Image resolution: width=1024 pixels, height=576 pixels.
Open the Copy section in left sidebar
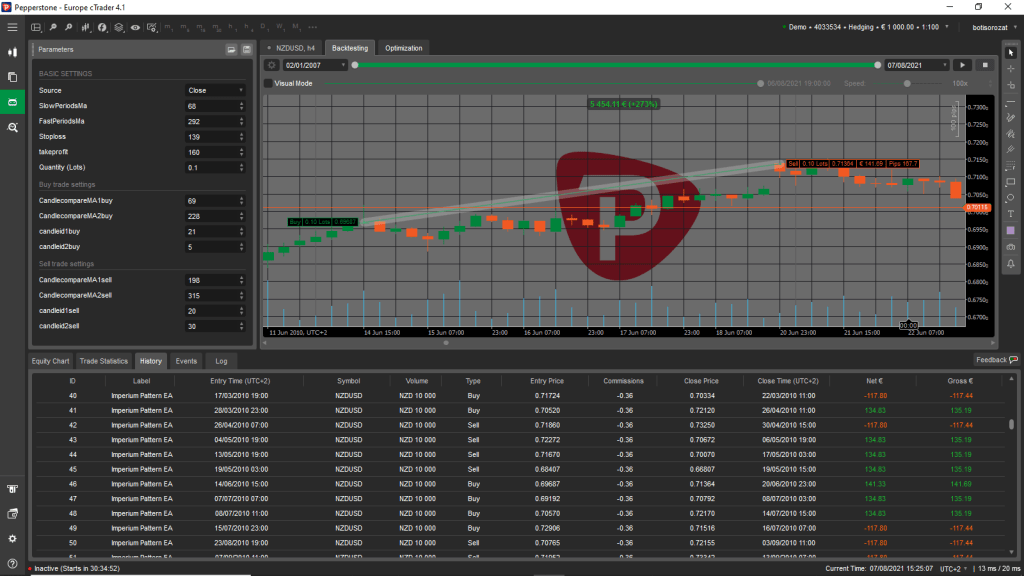point(12,77)
